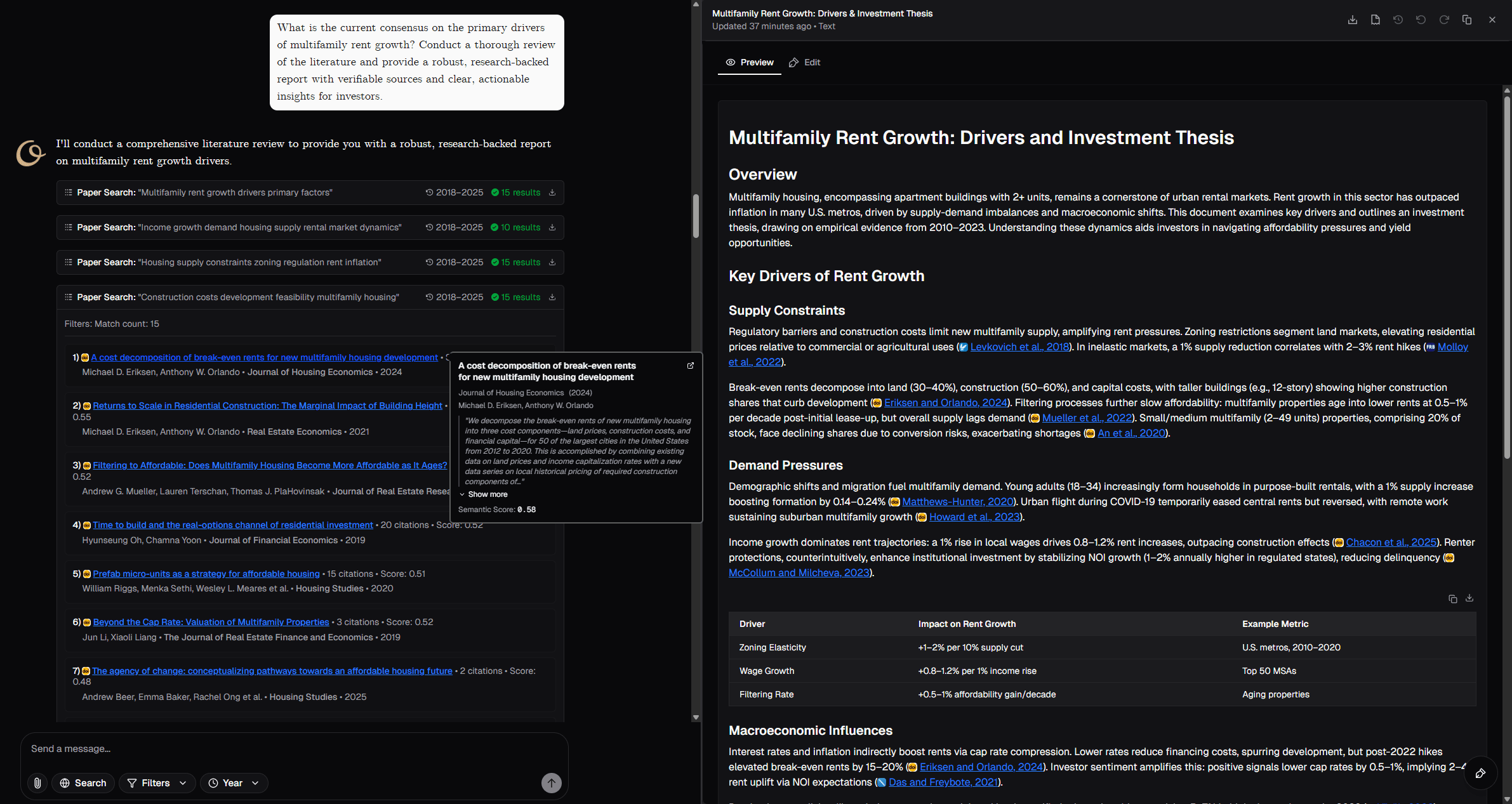Open the version history icon

[x=1397, y=20]
